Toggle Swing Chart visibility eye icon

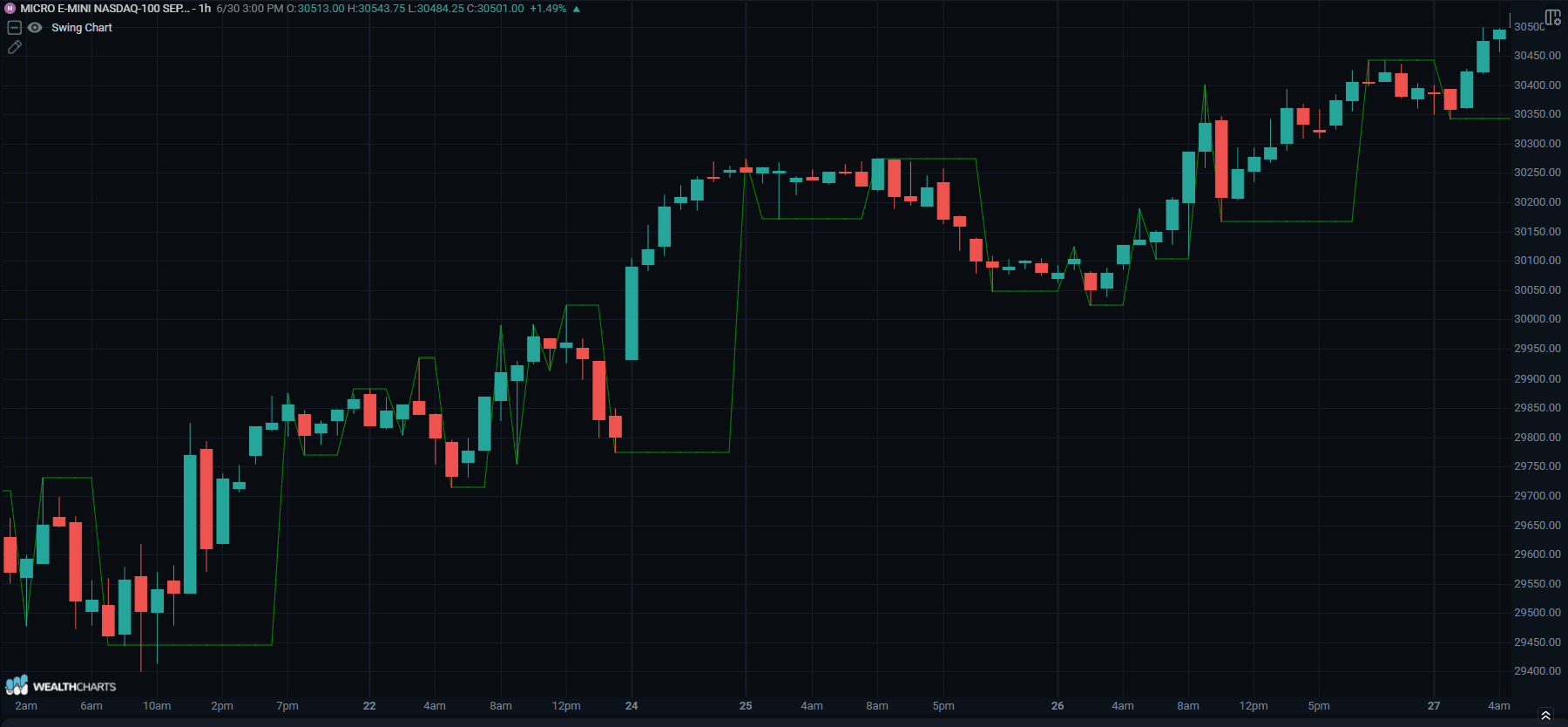(35, 28)
